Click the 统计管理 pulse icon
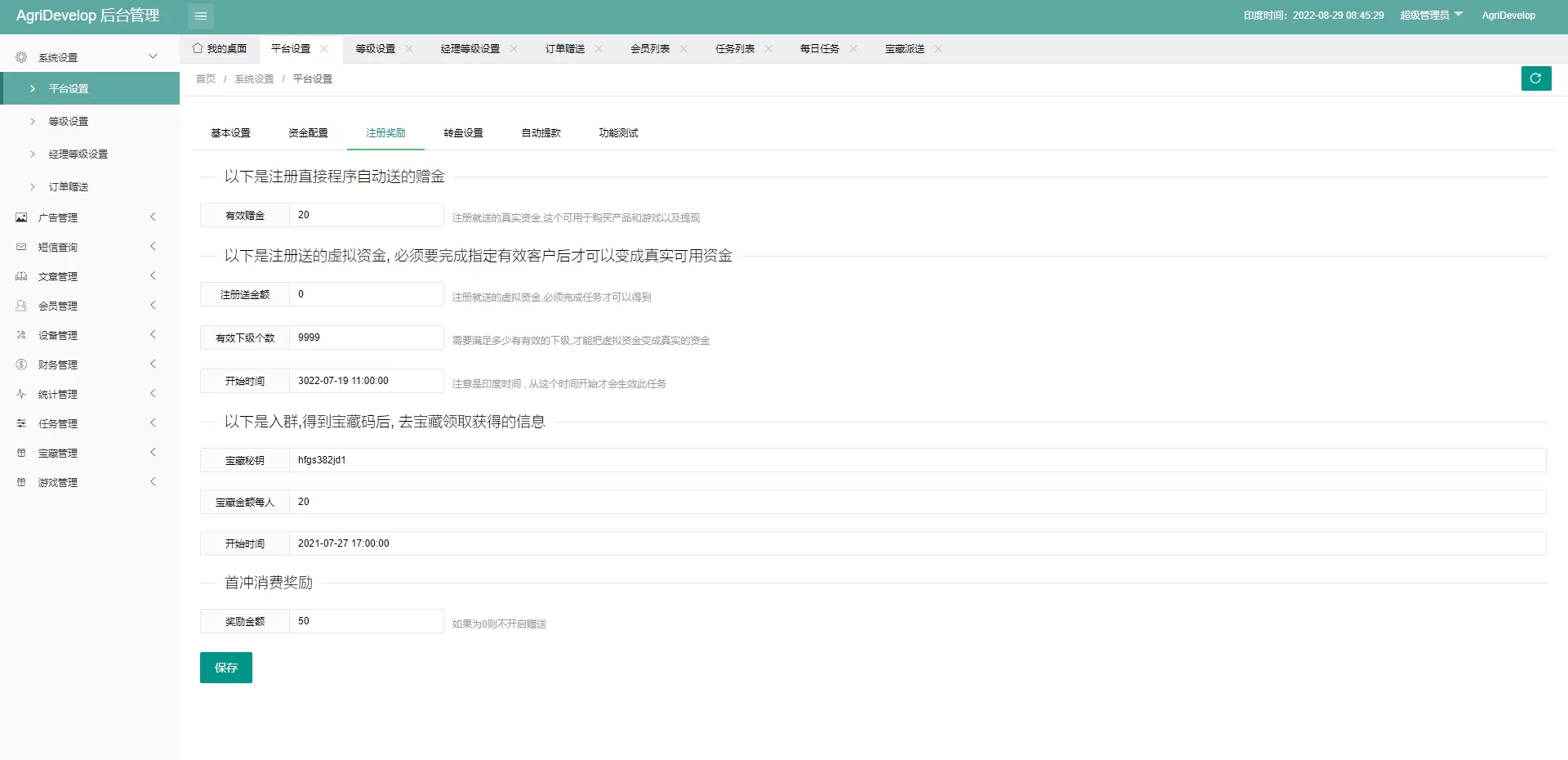Viewport: 1568px width, 760px height. tap(21, 394)
